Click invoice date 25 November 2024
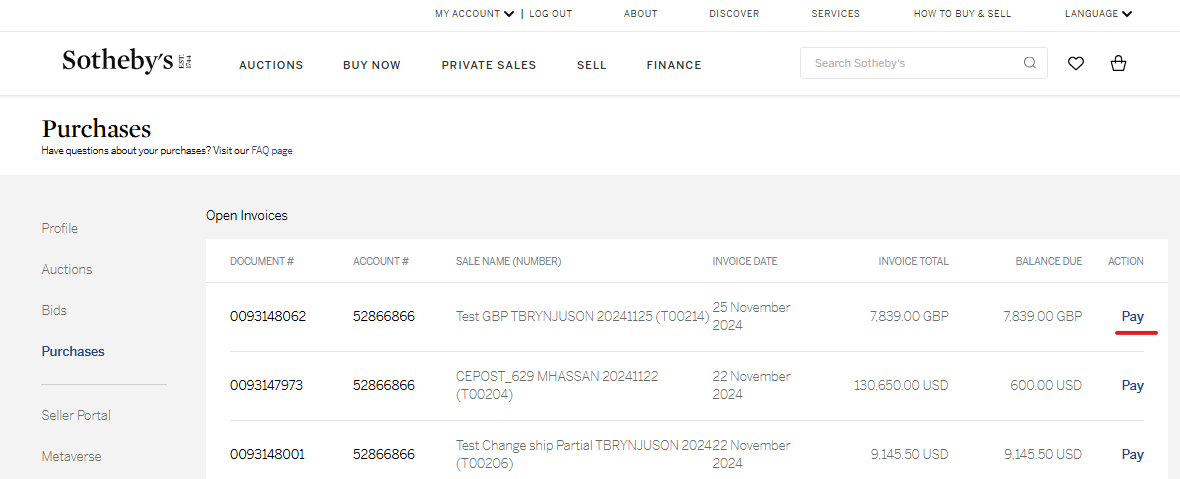This screenshot has width=1180, height=479. coord(752,317)
